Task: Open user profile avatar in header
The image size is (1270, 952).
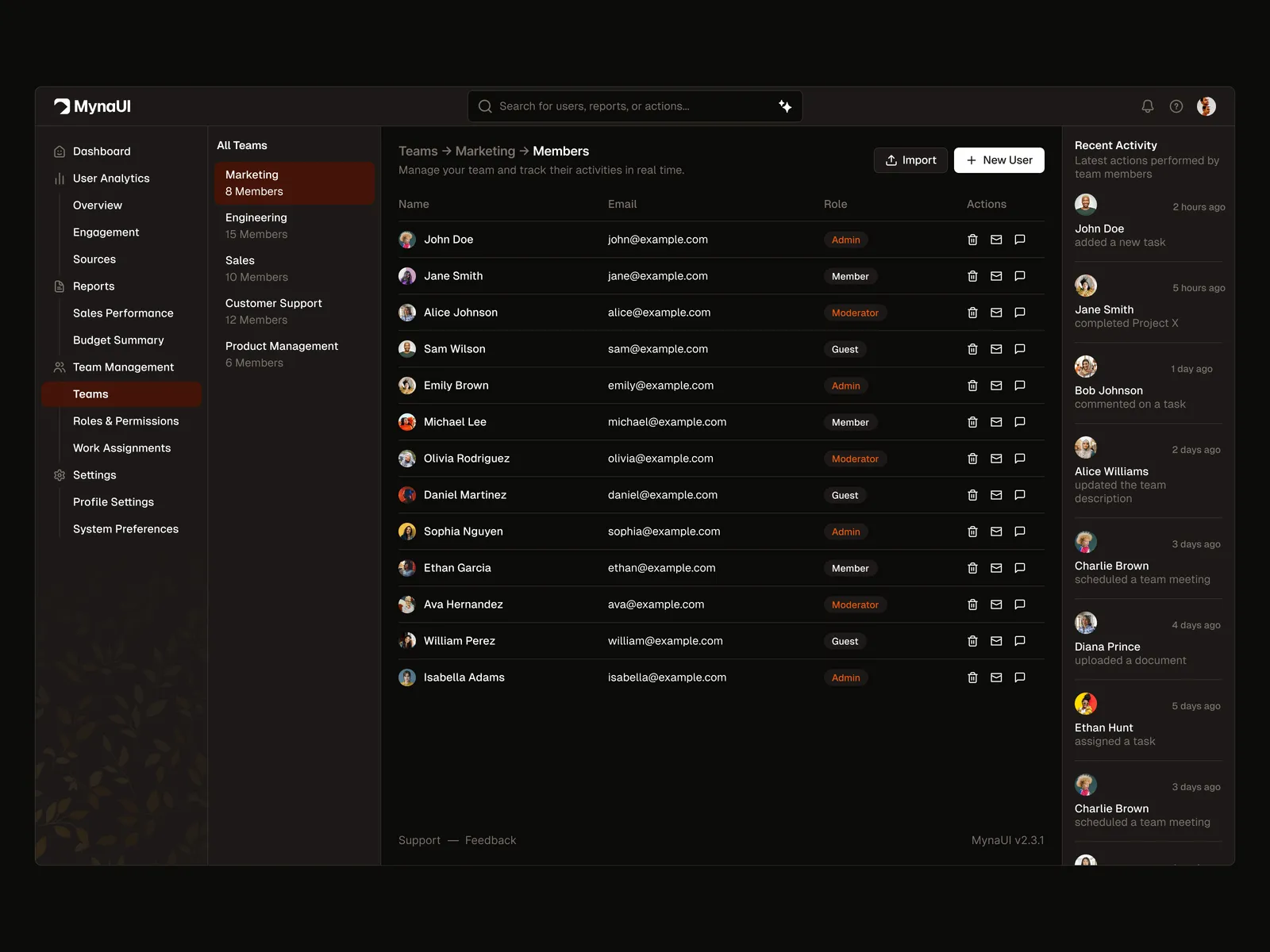Action: (x=1206, y=106)
